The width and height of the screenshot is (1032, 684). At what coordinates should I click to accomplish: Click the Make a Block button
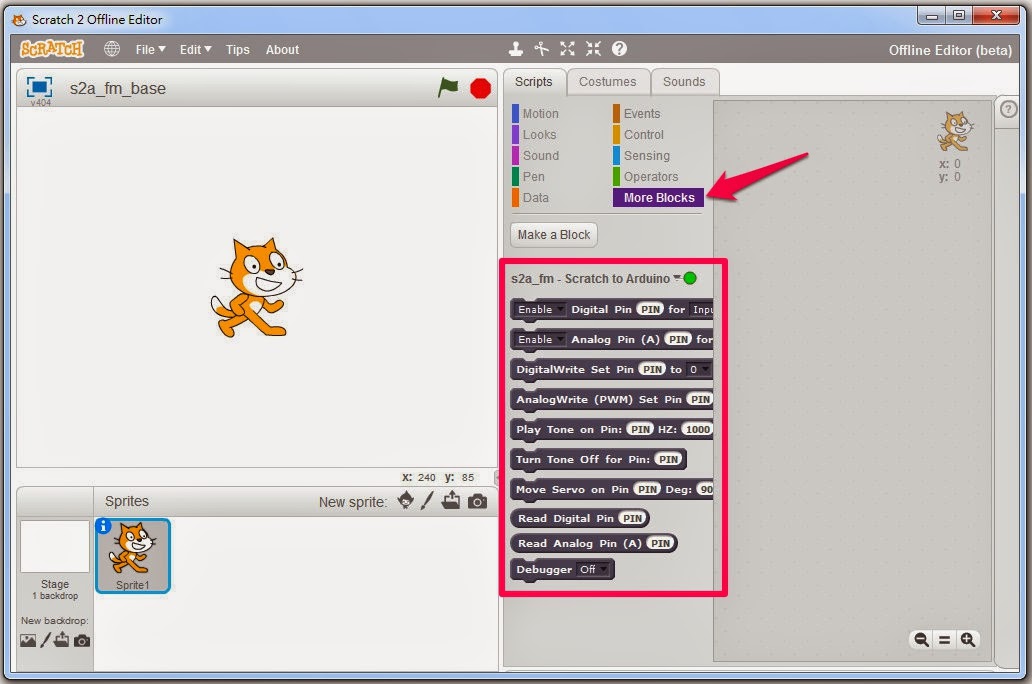[554, 234]
